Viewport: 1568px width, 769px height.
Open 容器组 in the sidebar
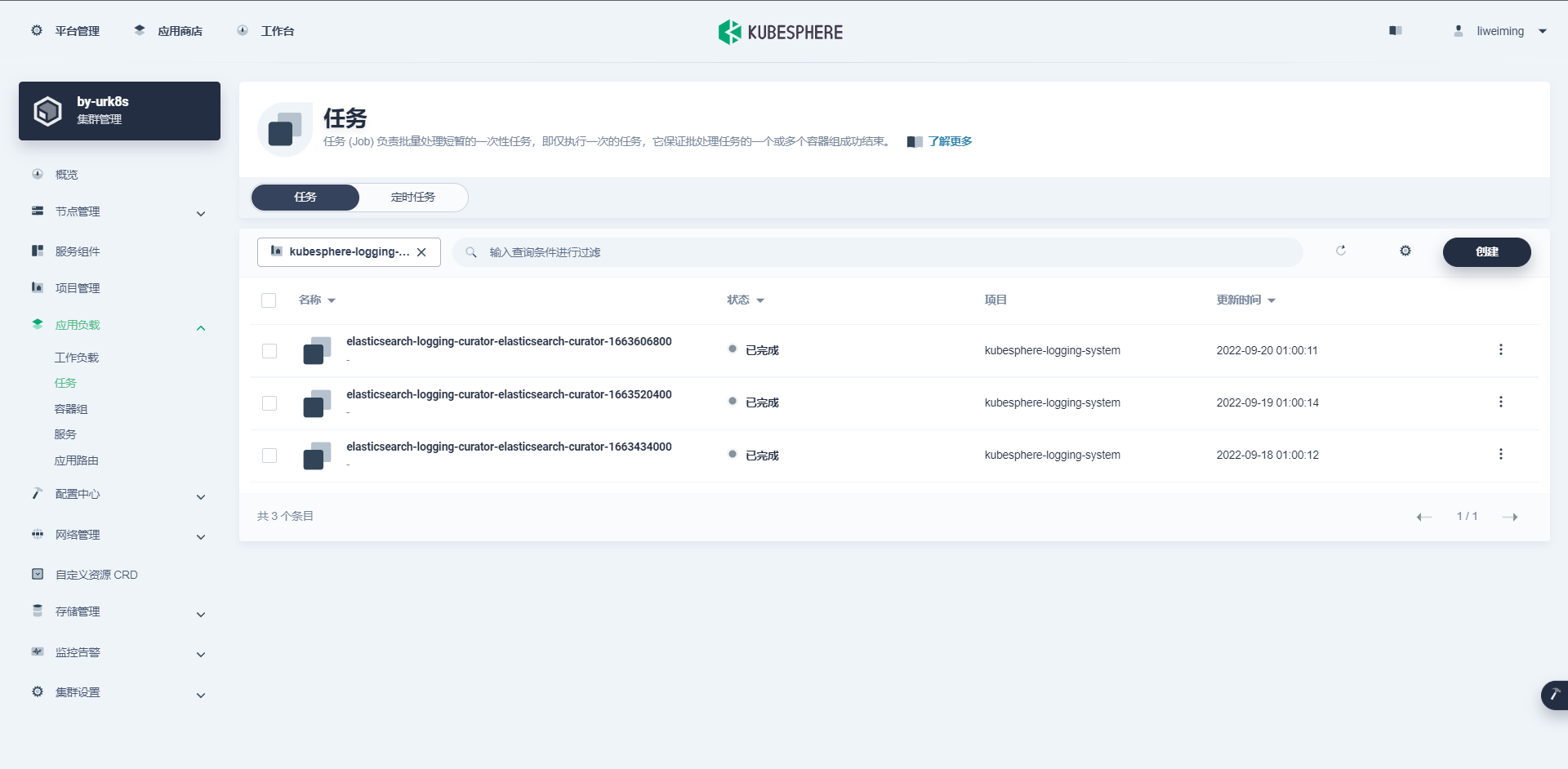(x=71, y=409)
